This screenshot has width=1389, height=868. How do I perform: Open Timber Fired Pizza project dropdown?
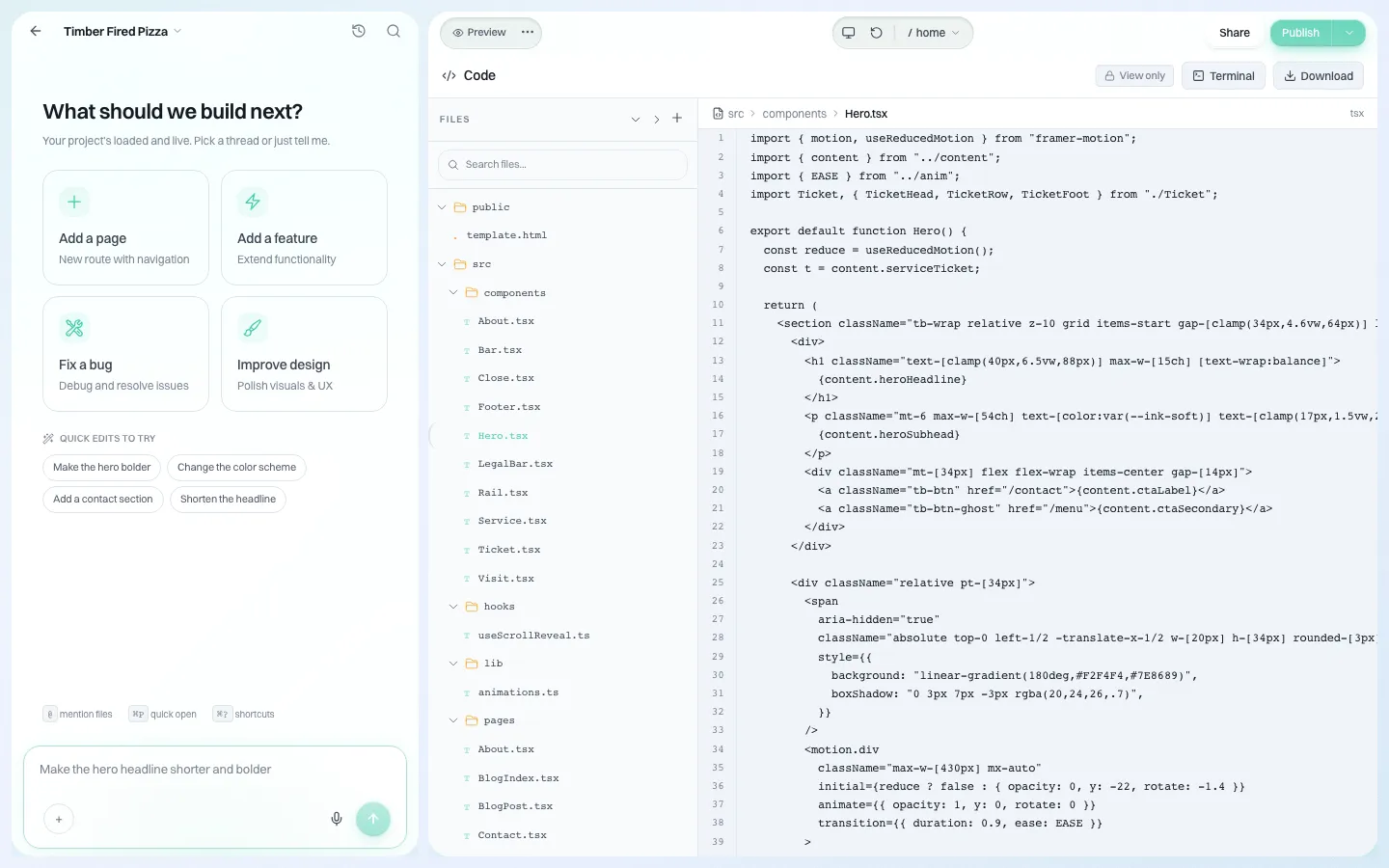coord(123,31)
